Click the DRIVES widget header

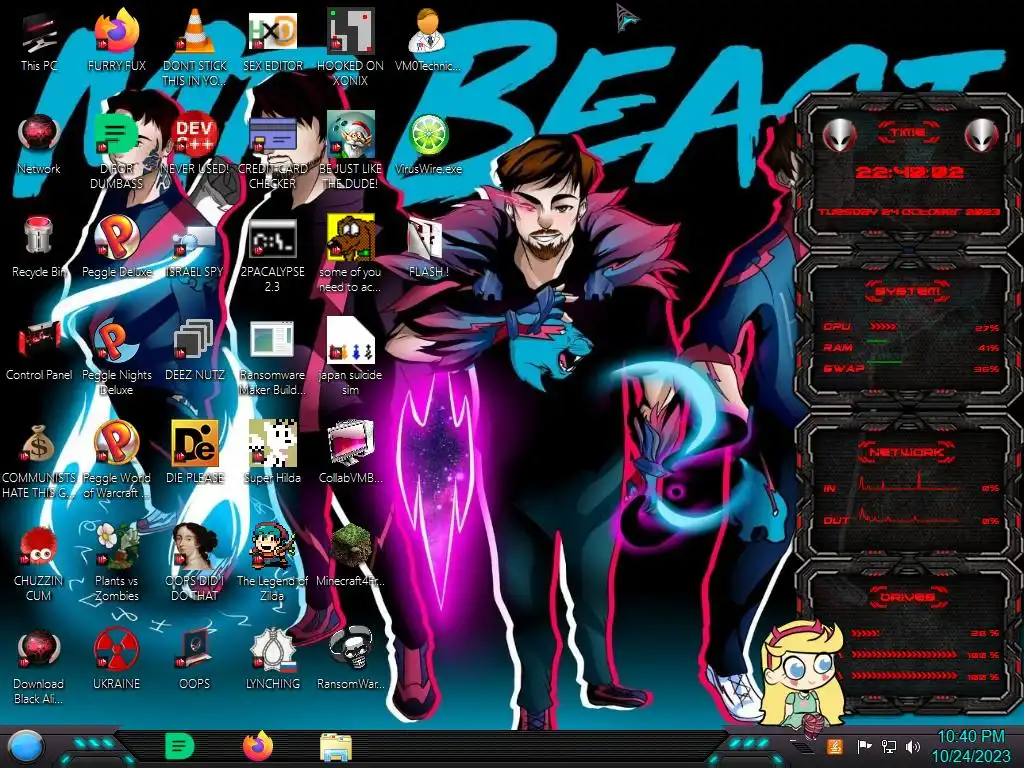(908, 597)
